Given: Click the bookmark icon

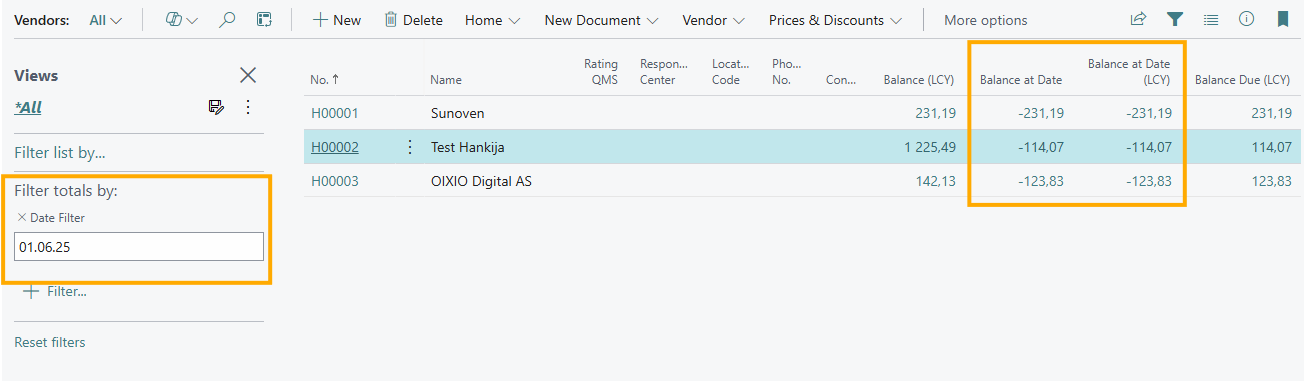Looking at the screenshot, I should coord(1282,19).
